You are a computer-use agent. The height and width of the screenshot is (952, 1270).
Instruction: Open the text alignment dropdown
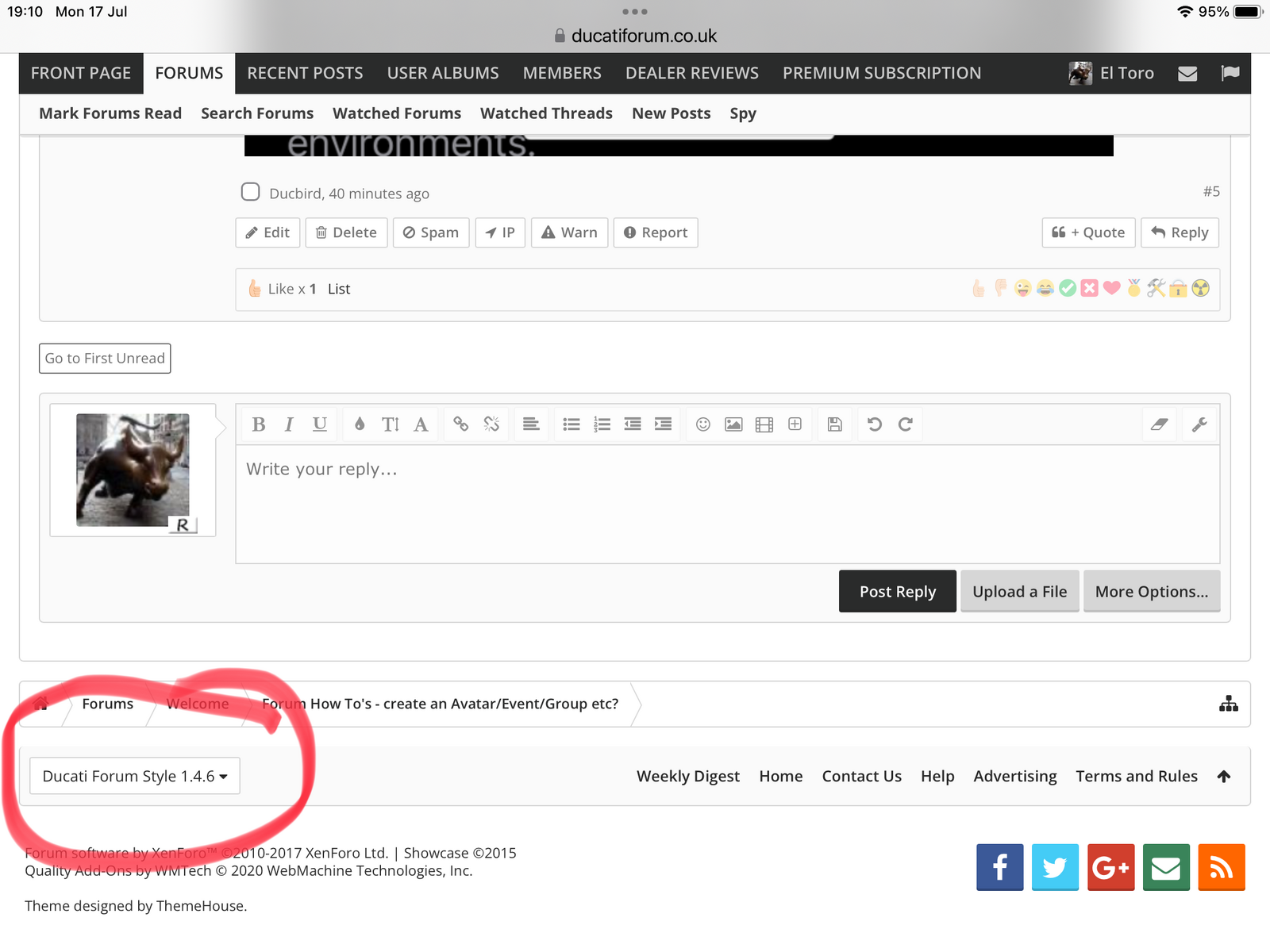point(531,424)
